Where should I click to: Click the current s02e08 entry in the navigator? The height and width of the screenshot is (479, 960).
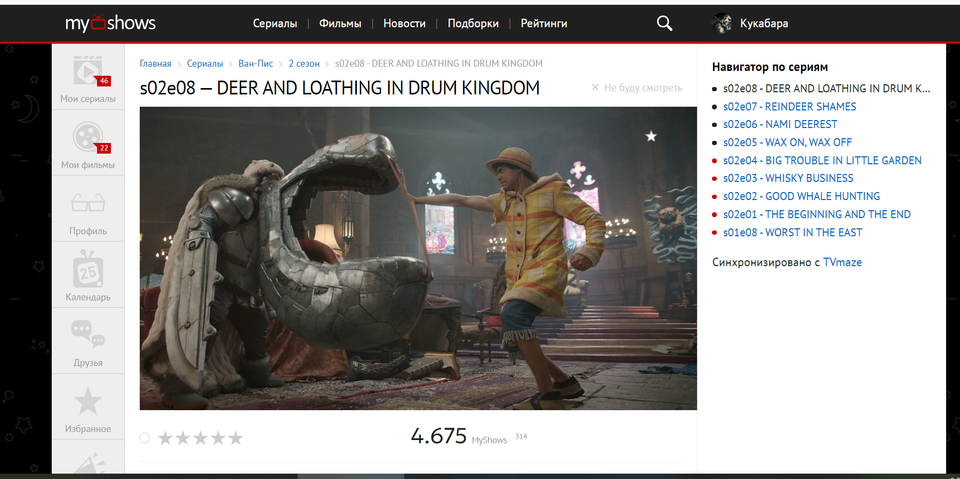[x=826, y=89]
